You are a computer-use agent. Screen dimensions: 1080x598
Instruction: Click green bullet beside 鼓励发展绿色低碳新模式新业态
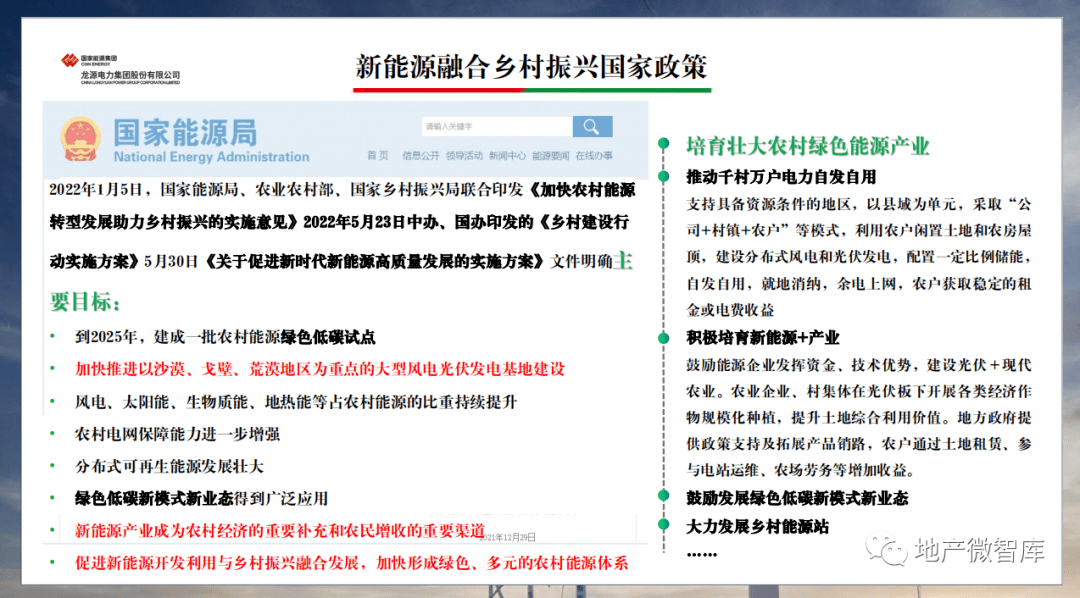tap(663, 497)
